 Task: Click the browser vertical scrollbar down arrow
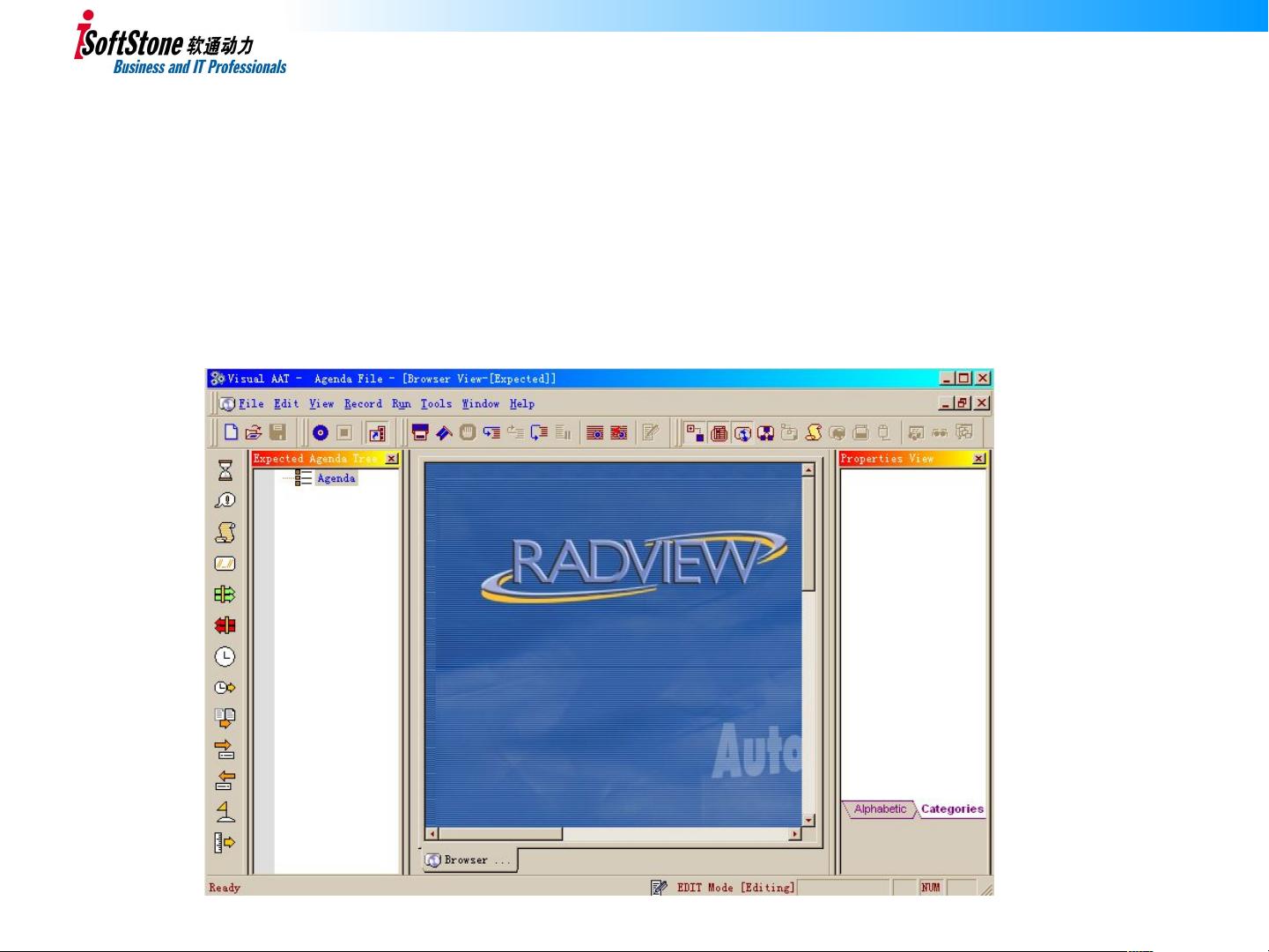[808, 820]
